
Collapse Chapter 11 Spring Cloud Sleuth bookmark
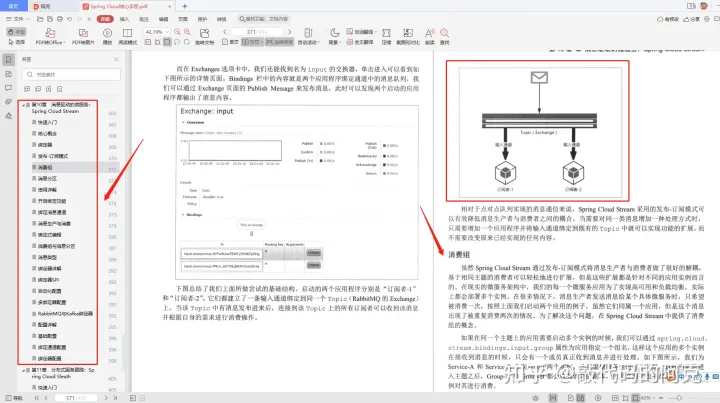23,370
